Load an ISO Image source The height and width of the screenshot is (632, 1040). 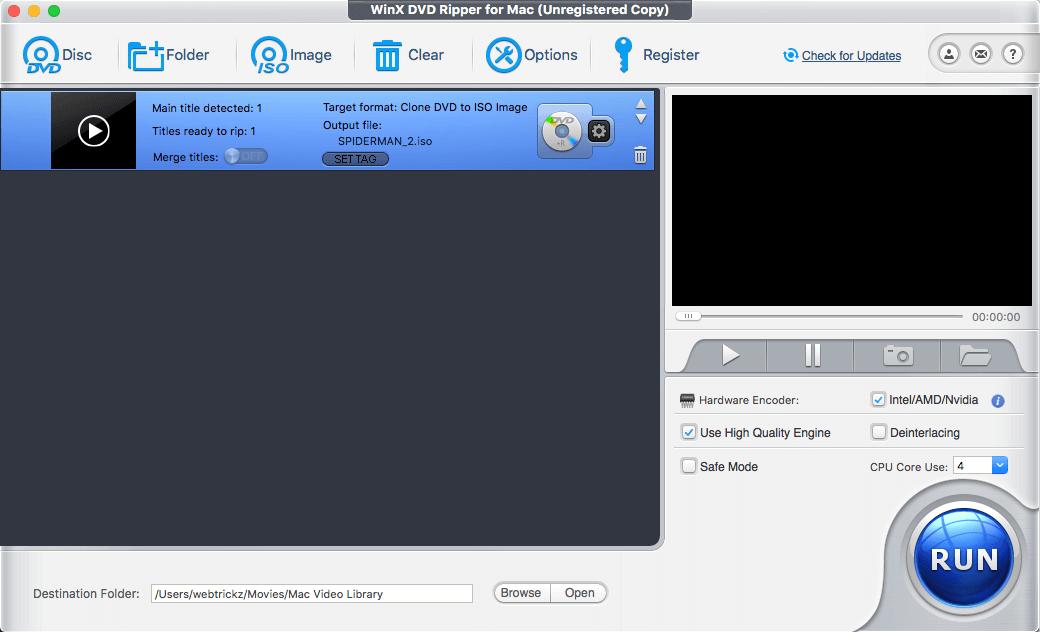click(291, 55)
